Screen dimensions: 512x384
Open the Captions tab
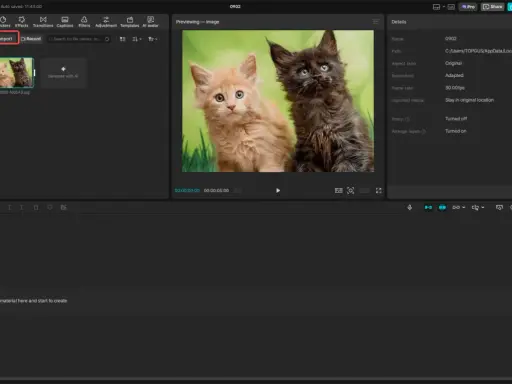point(65,22)
